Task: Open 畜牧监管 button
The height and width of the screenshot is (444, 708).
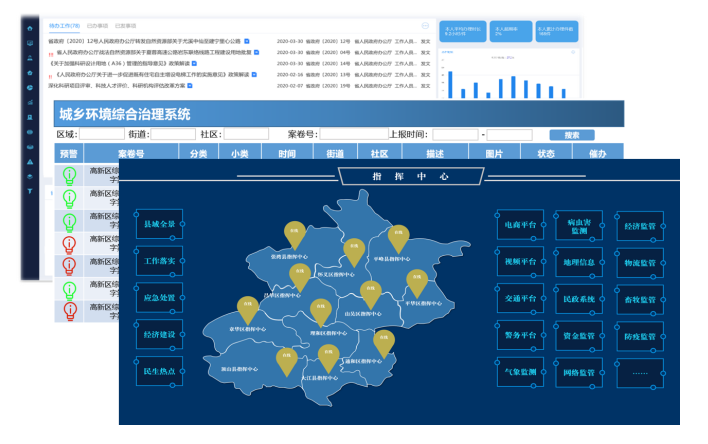Action: pyautogui.click(x=640, y=300)
